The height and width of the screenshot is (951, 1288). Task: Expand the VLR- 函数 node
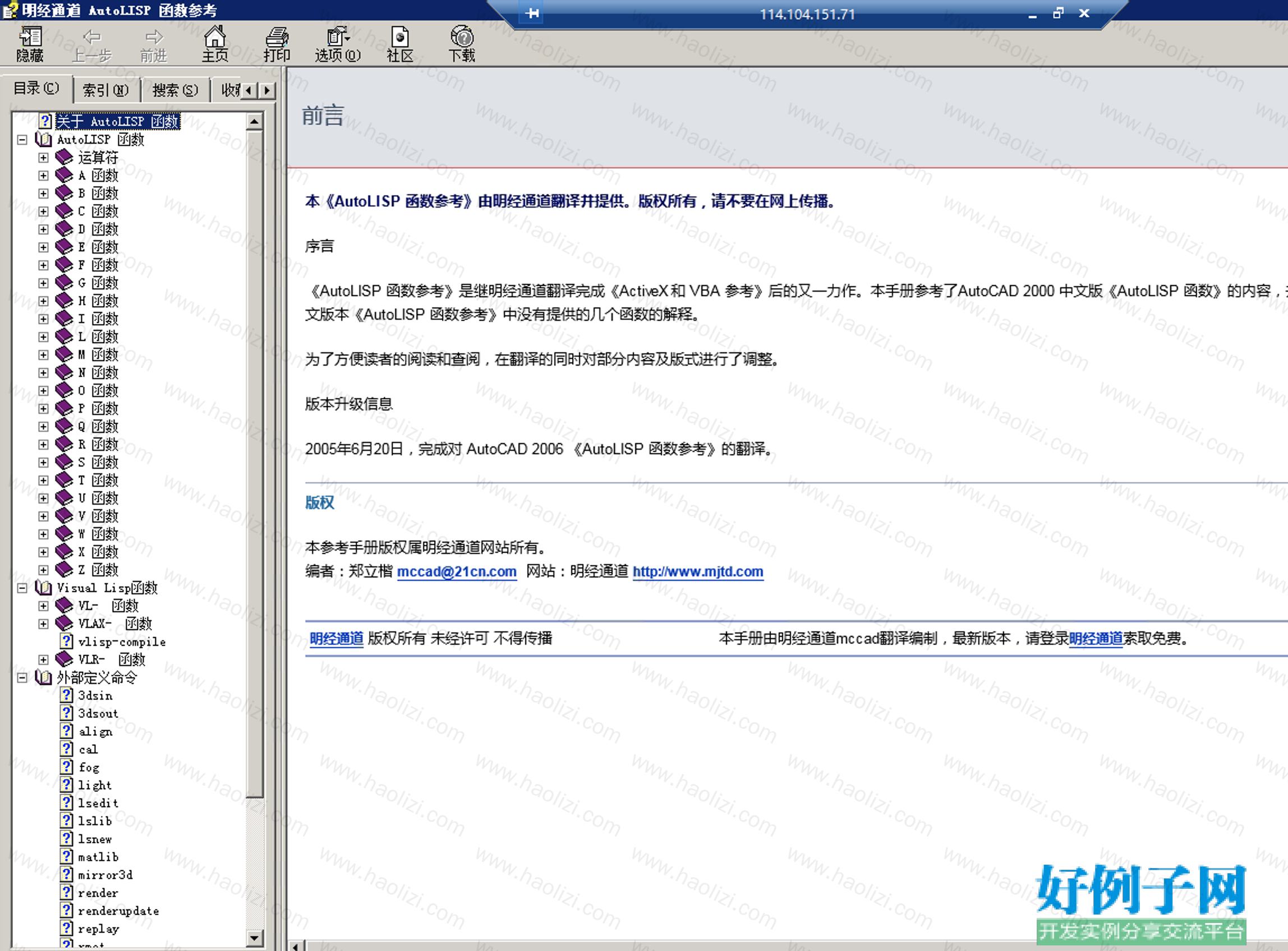pyautogui.click(x=43, y=660)
